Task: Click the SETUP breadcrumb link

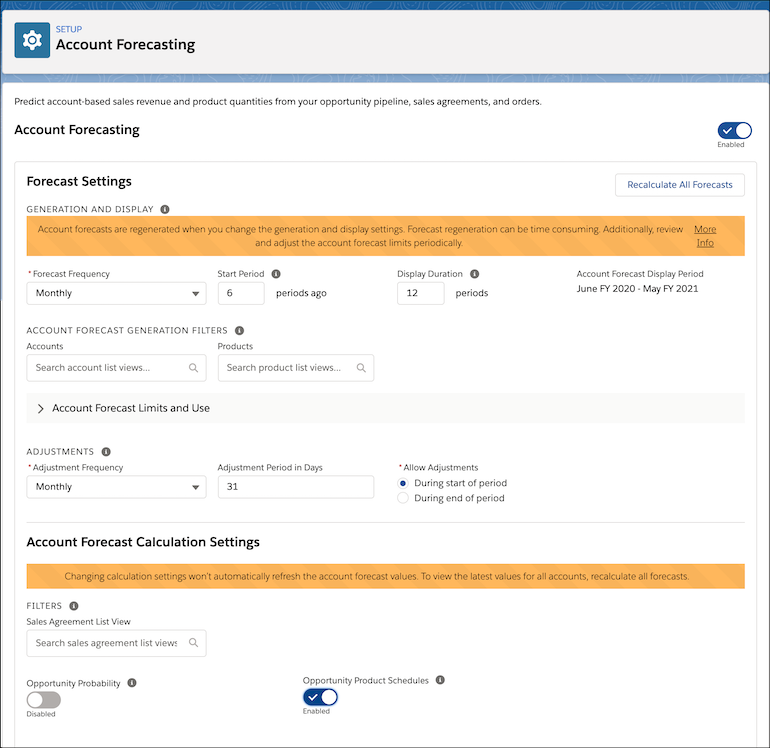Action: tap(69, 29)
